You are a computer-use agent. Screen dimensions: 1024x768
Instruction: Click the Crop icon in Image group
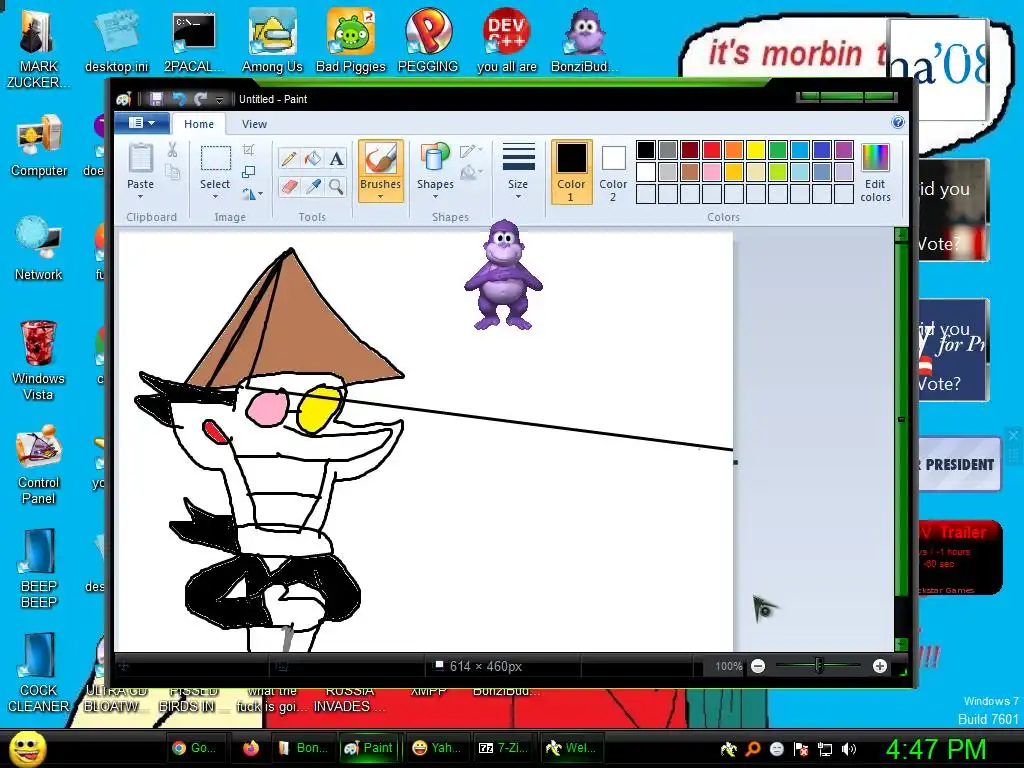pyautogui.click(x=249, y=150)
